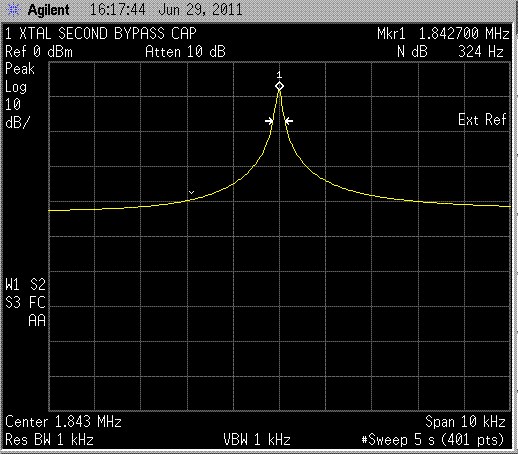
Task: Click the left N dB bandwidth arrow
Action: [269, 121]
